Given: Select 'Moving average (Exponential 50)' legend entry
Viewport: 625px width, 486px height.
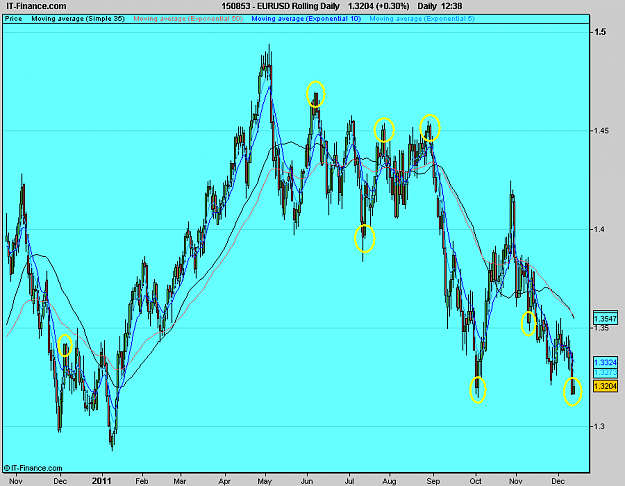Looking at the screenshot, I should tap(188, 19).
